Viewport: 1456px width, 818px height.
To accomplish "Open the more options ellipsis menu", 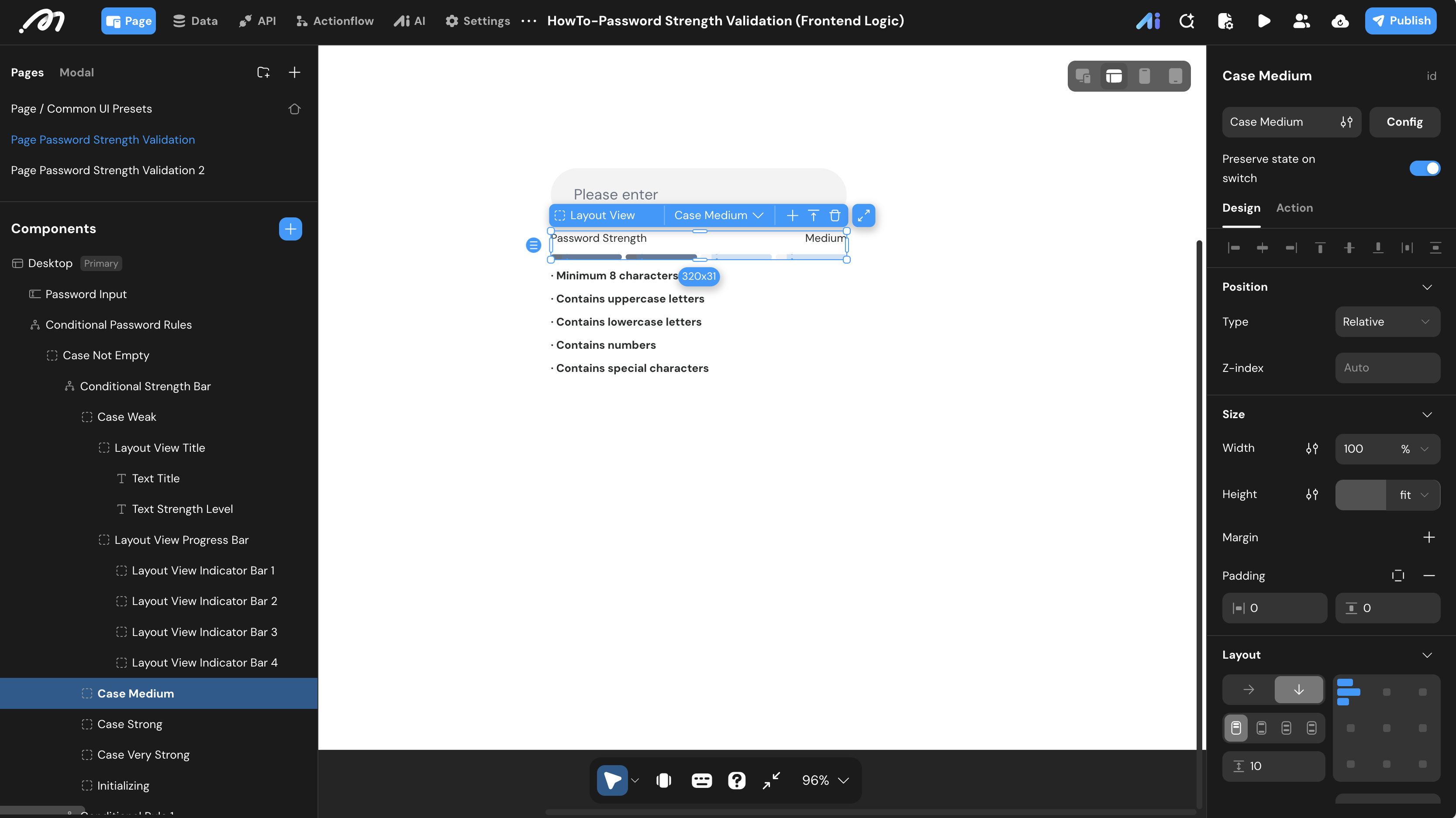I will (x=528, y=21).
